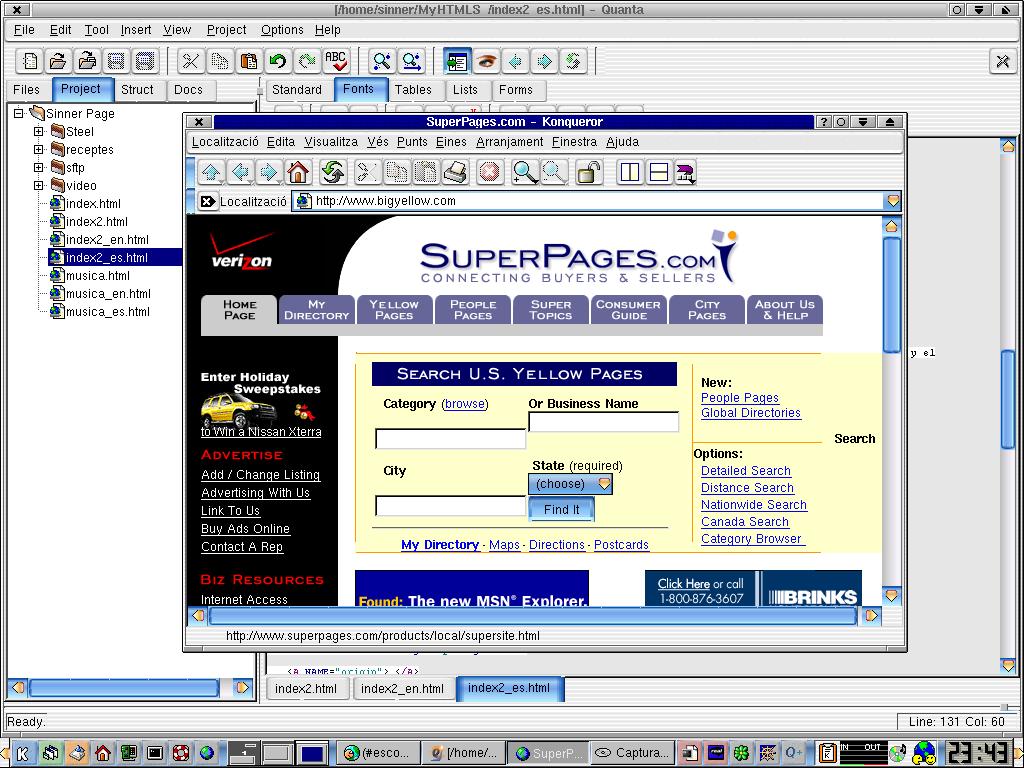Click the Konqueror horizontal scrollbar thumb
1024x768 pixels.
tap(532, 616)
